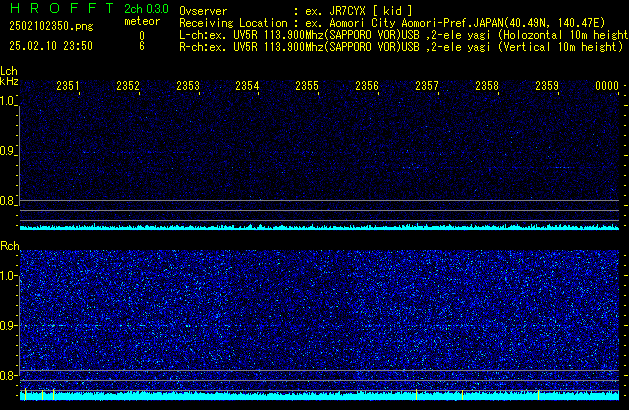The height and width of the screenshot is (410, 629).
Task: Select the '2ch 0.3.0' version label
Action: click(x=146, y=9)
